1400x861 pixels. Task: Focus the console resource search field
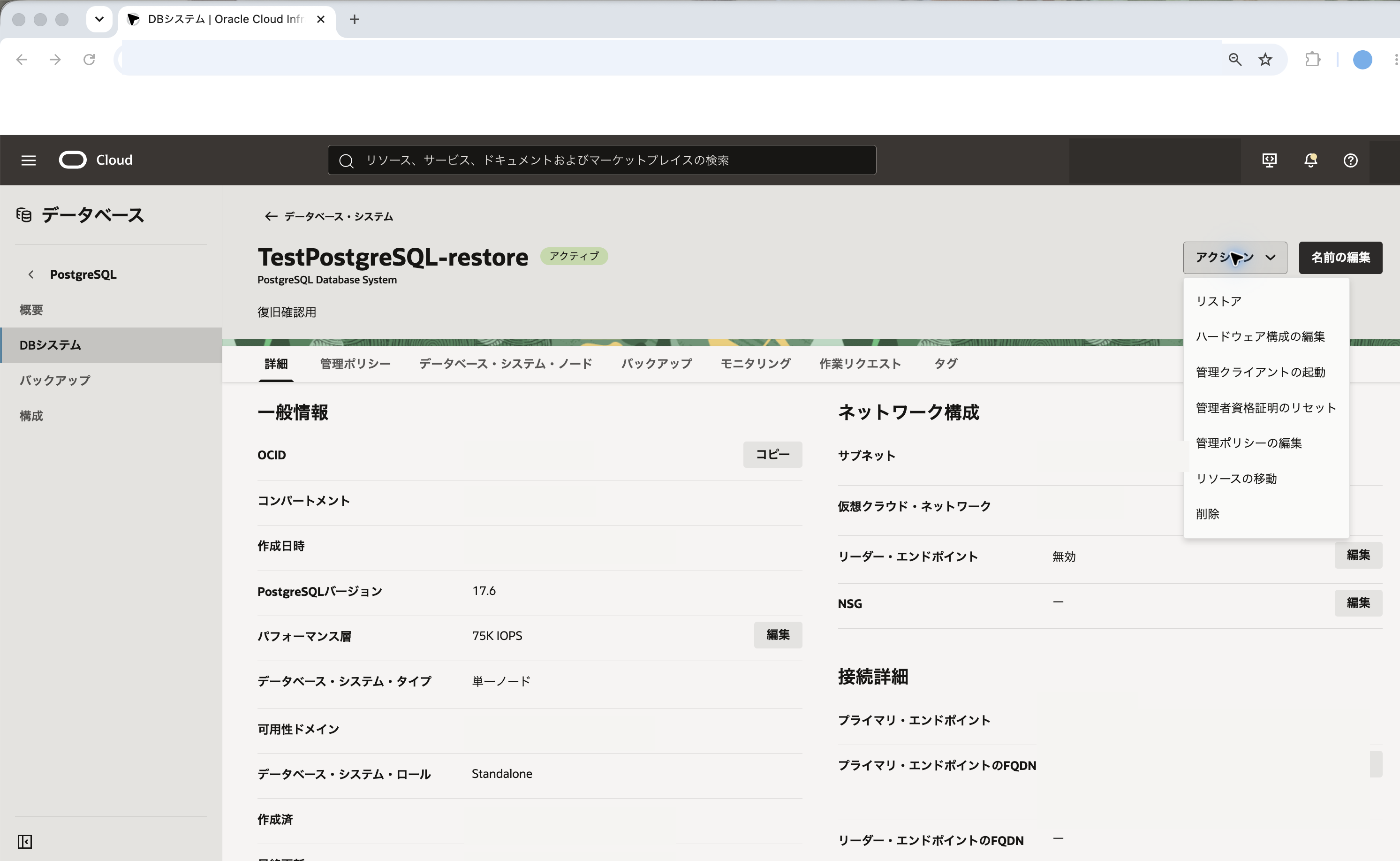click(602, 160)
